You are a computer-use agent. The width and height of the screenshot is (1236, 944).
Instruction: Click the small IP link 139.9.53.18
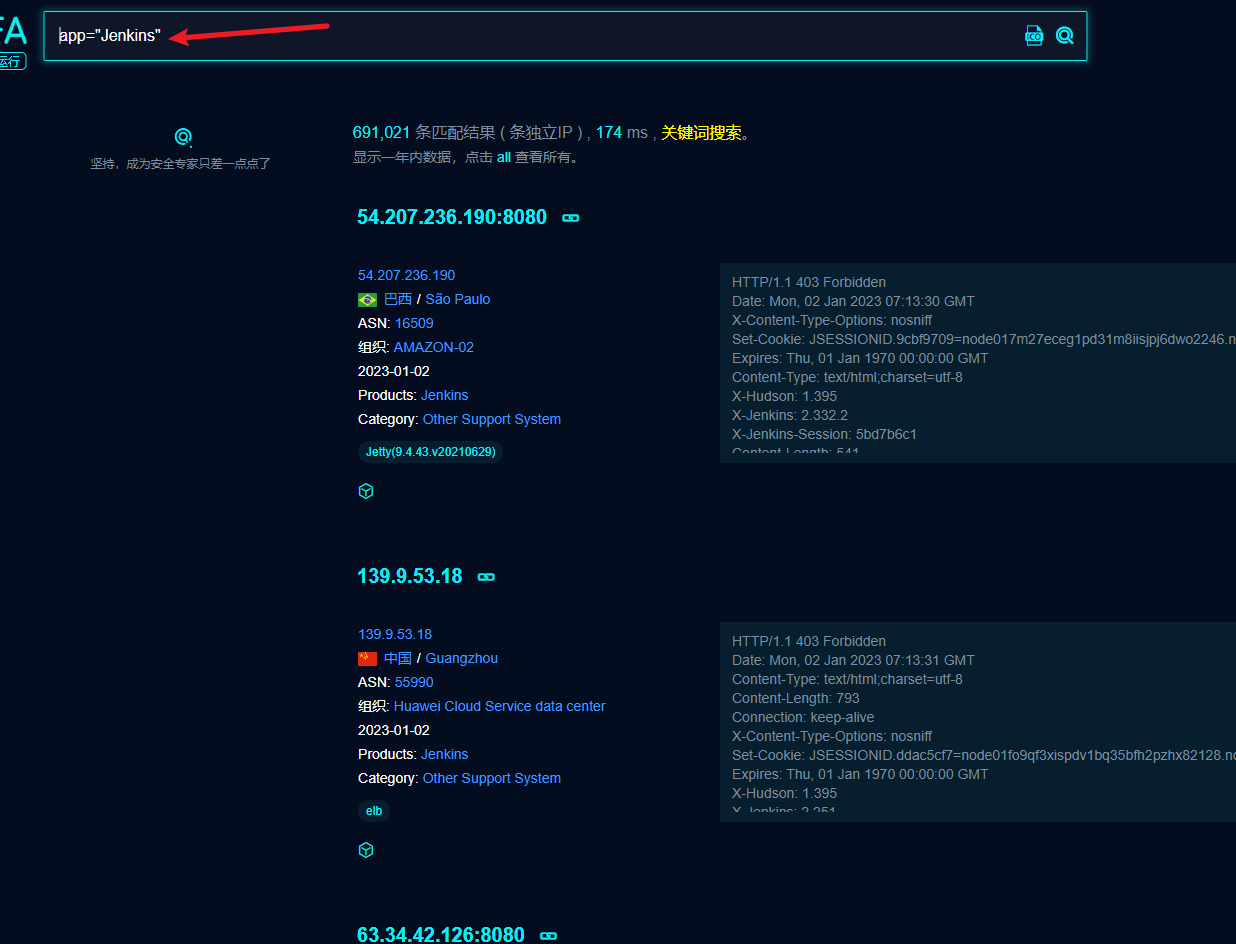[395, 634]
